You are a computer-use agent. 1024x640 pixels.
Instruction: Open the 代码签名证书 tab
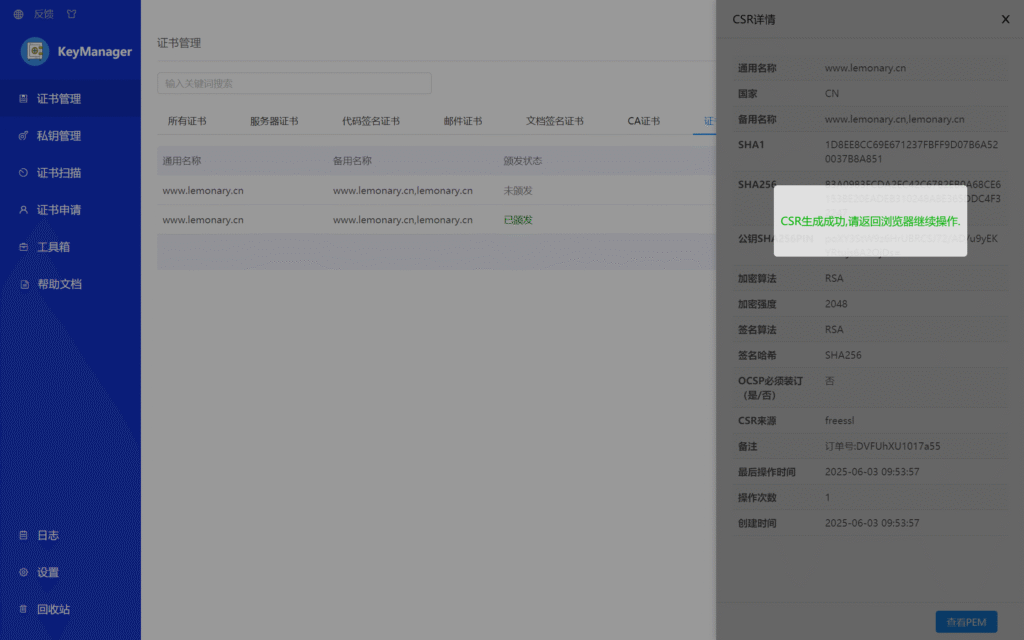(x=370, y=121)
